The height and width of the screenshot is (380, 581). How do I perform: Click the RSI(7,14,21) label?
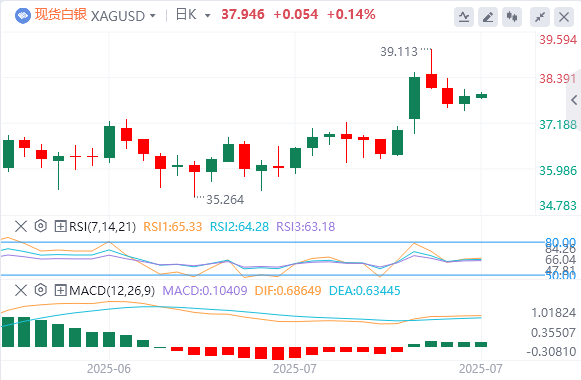[103, 226]
